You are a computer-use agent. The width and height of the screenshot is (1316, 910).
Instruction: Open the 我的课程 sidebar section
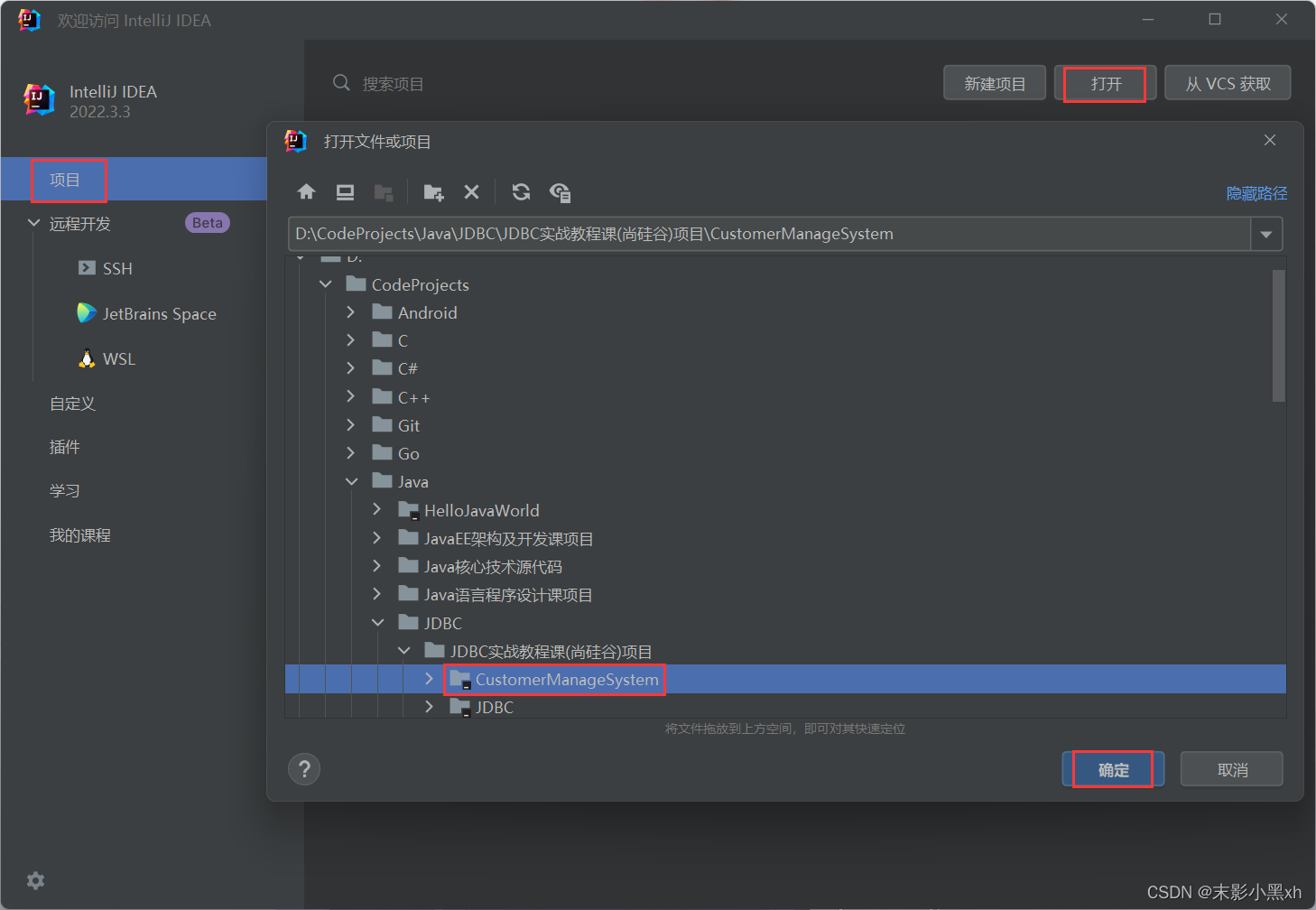click(79, 535)
